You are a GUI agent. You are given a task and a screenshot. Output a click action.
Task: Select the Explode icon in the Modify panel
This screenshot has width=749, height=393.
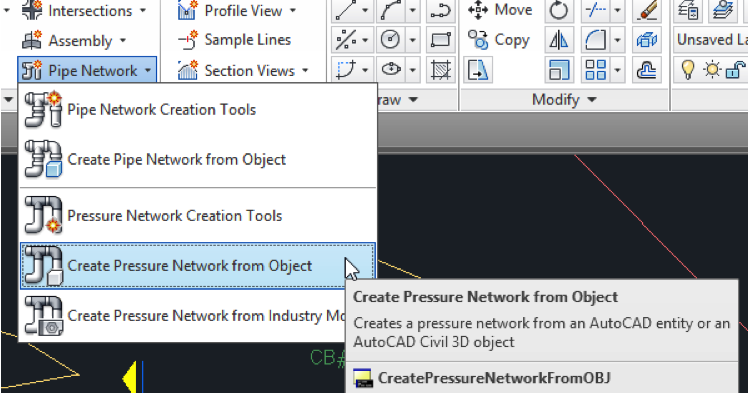click(647, 40)
